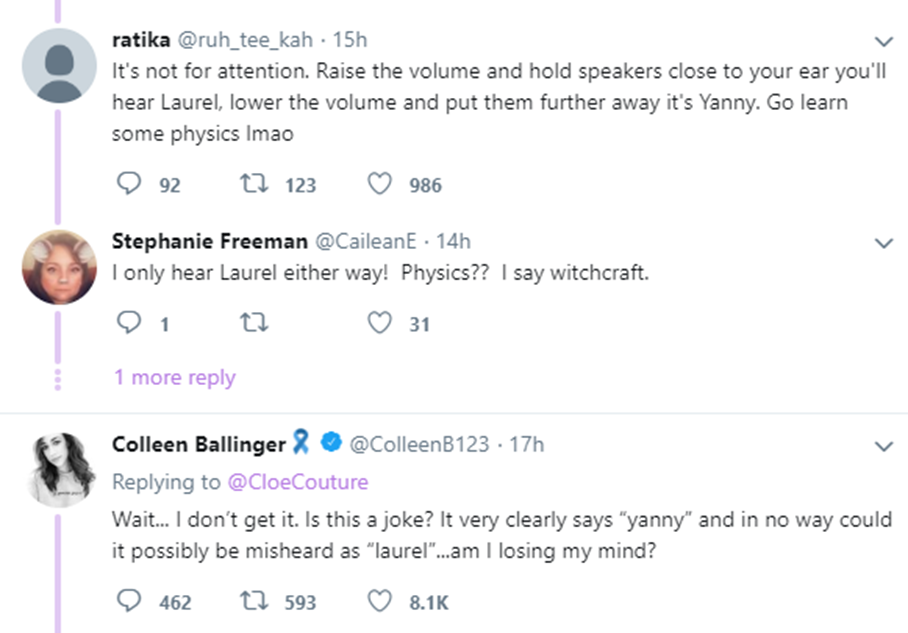Open the options chevron on ratika's tweet
Screen dimensions: 908x633
(883, 42)
